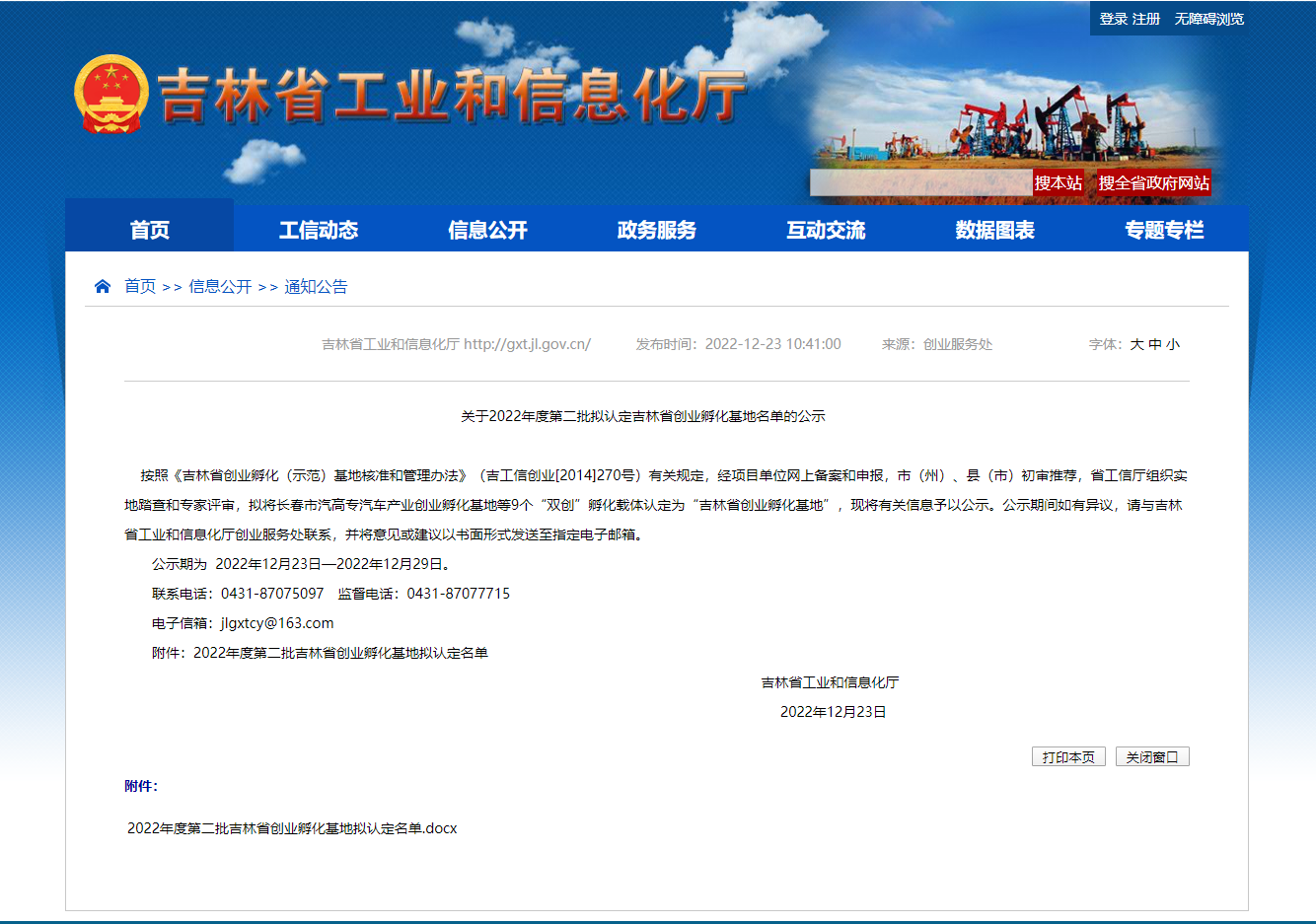The width and height of the screenshot is (1316, 924).
Task: Click the national emblem logo
Action: (111, 95)
